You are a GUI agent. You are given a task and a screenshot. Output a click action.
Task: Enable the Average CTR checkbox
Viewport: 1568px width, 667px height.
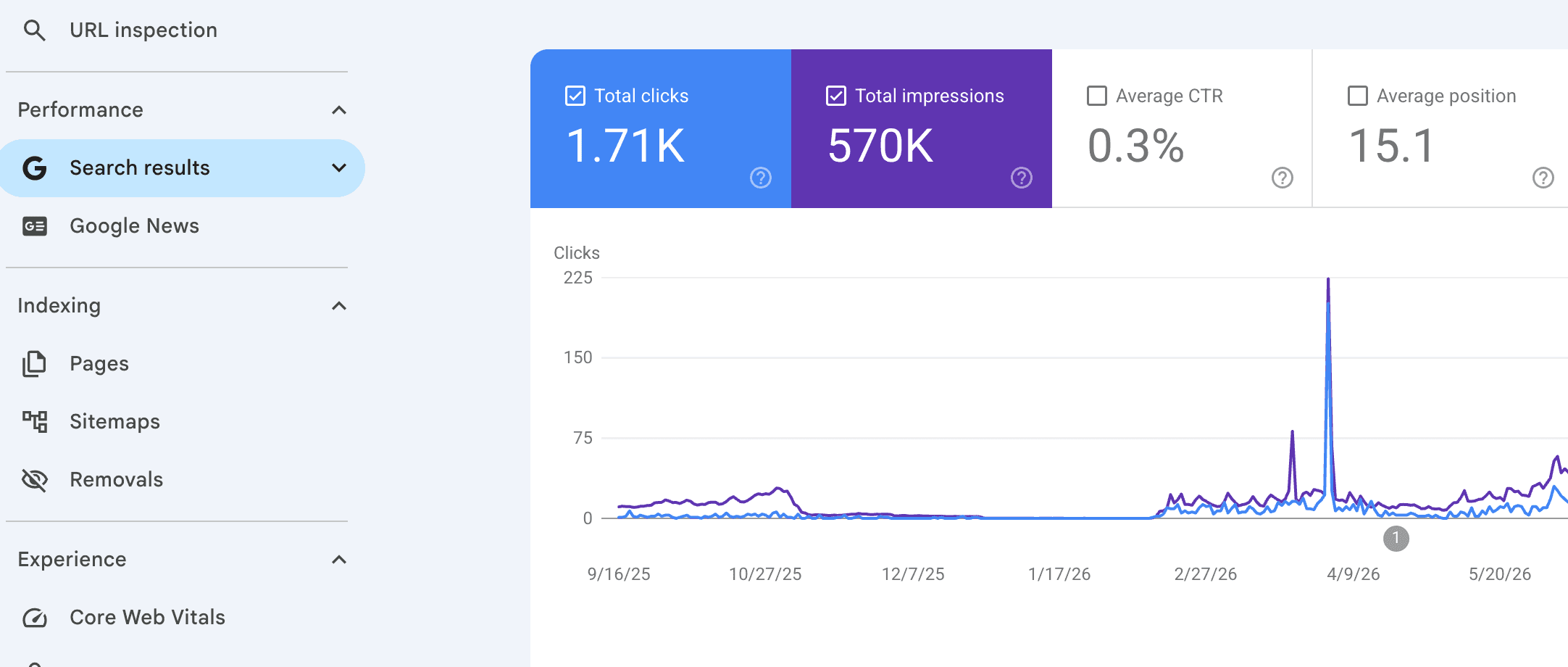click(1097, 96)
